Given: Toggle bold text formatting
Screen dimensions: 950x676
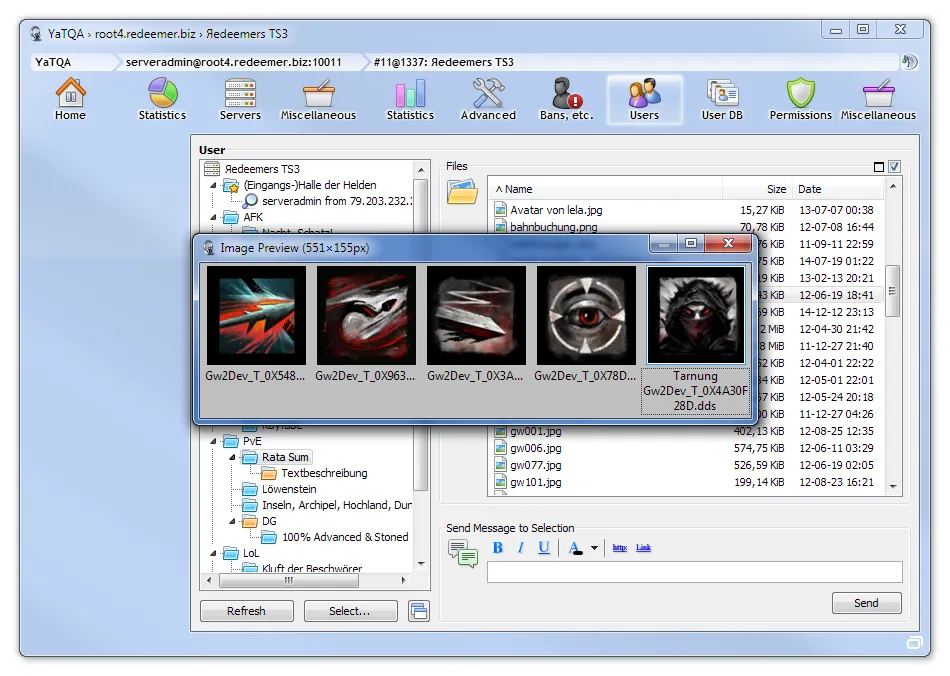Looking at the screenshot, I should pyautogui.click(x=498, y=548).
